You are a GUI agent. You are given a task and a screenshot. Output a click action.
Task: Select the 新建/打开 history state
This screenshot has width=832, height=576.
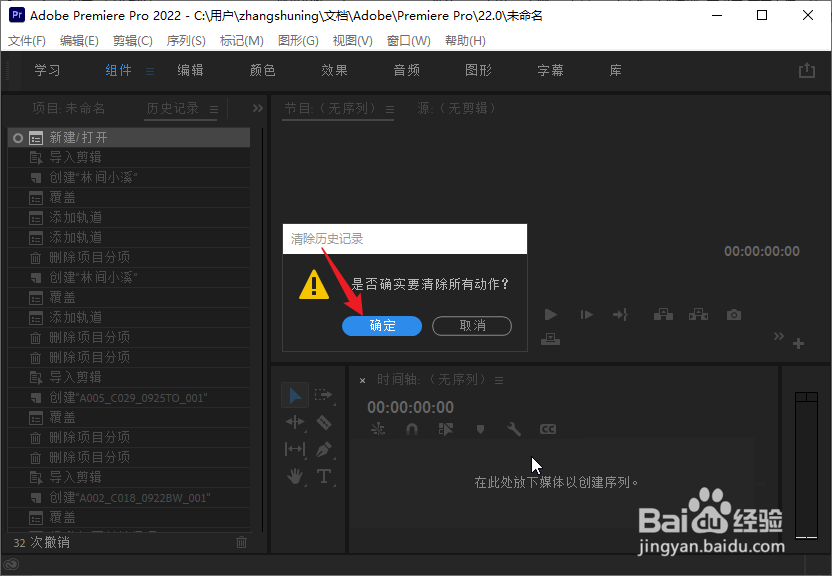(129, 138)
